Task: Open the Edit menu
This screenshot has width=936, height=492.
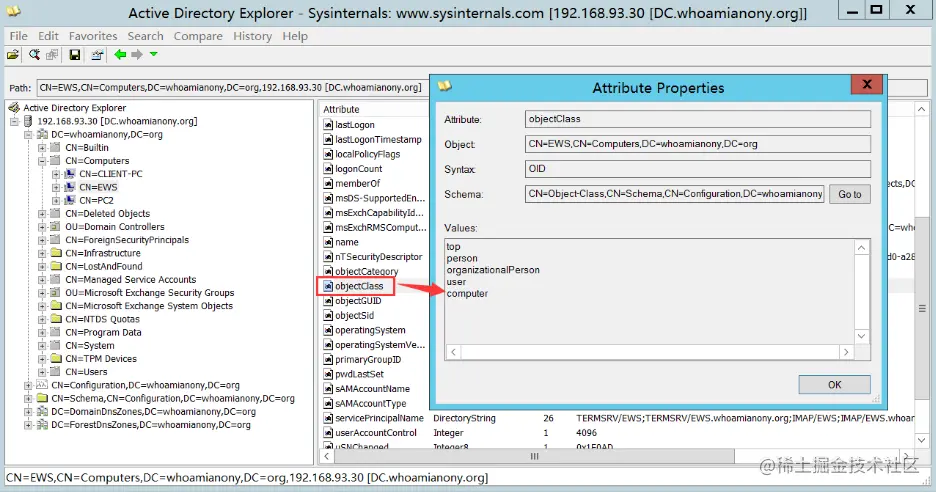Action: click(48, 36)
